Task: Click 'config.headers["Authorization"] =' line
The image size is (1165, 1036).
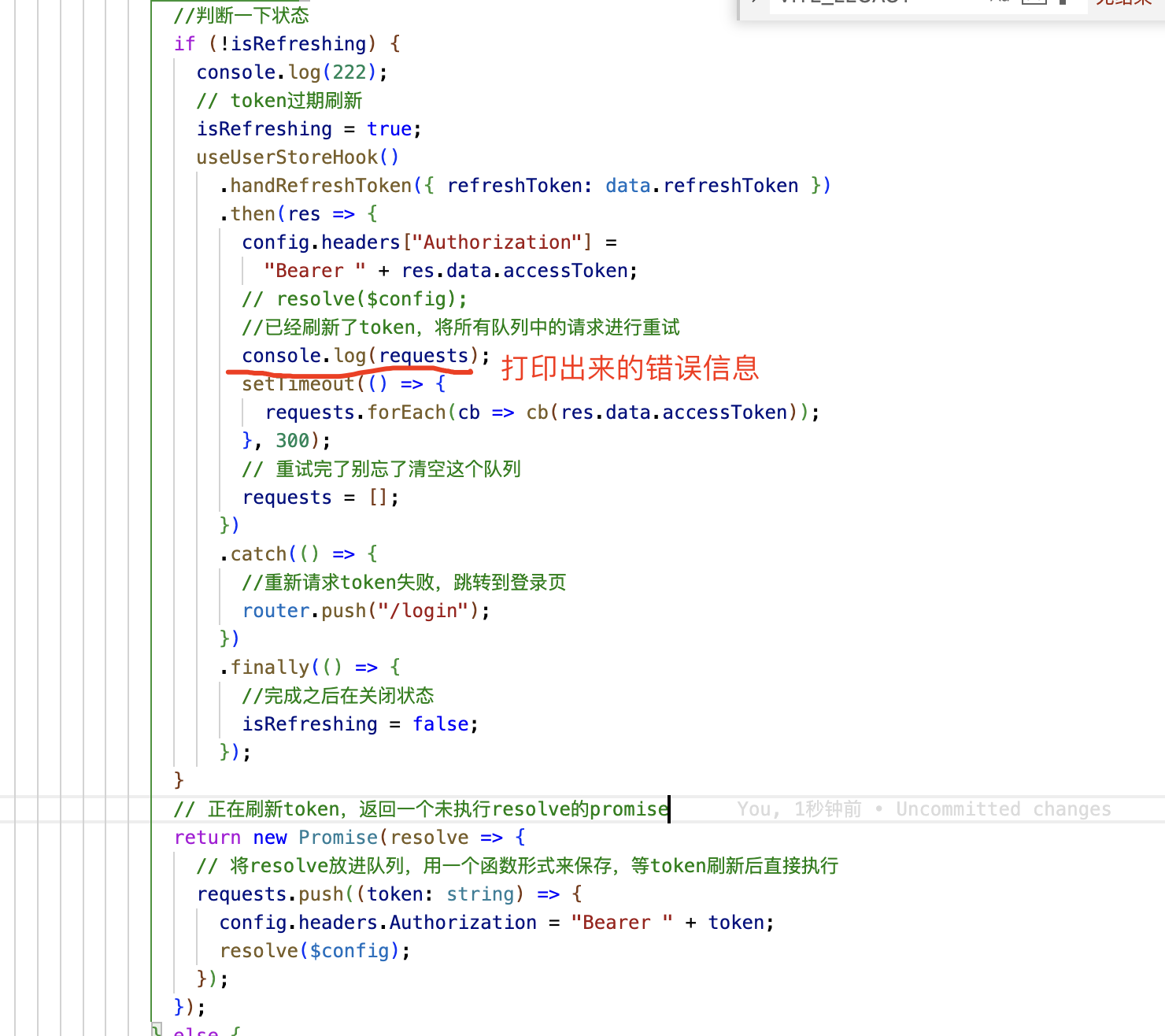Action: (430, 242)
